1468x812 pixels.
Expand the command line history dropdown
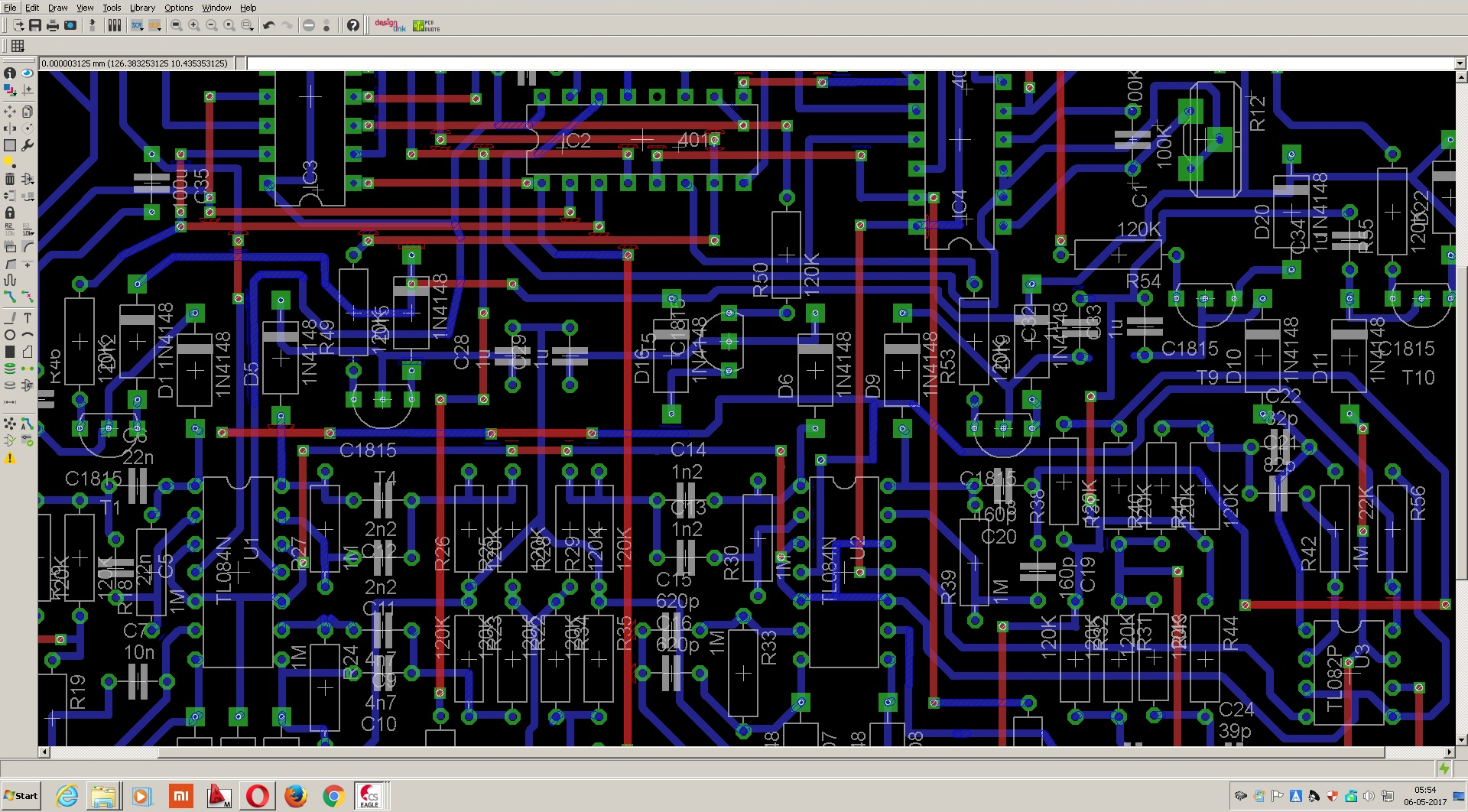(x=1460, y=63)
